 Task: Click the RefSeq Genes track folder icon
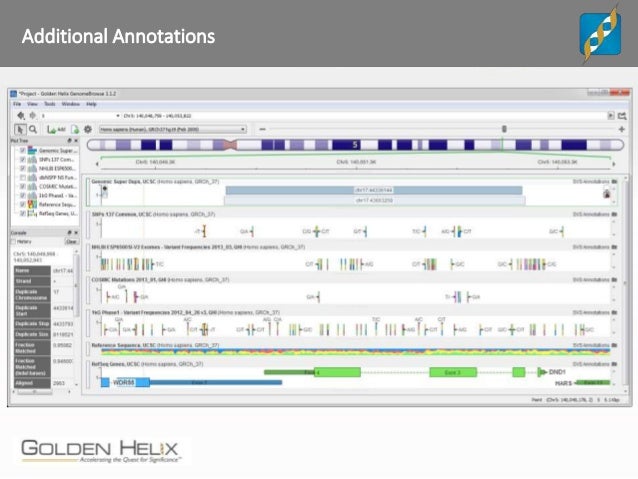click(614, 364)
